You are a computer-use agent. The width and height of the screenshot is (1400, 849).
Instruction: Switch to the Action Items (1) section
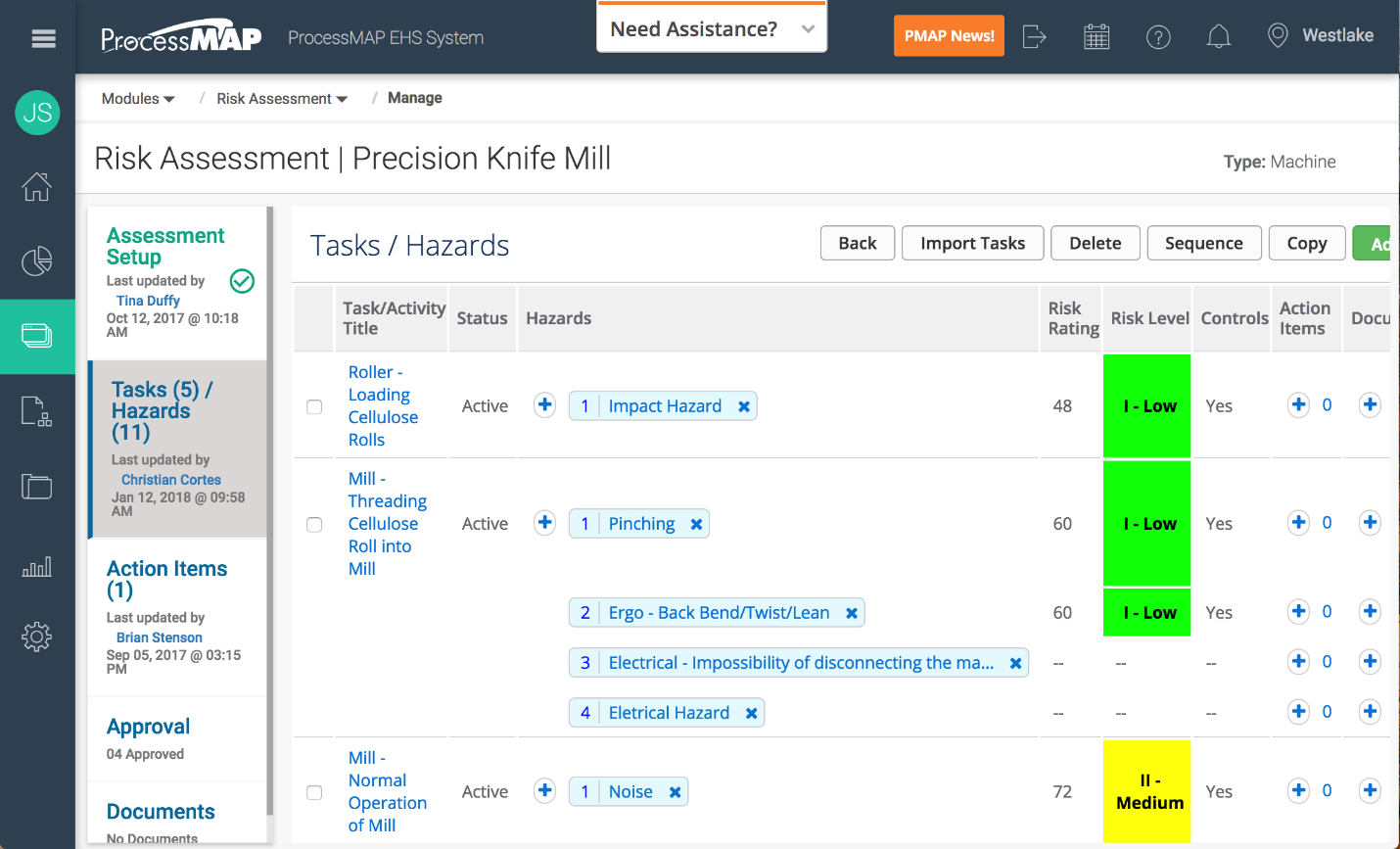click(x=166, y=579)
